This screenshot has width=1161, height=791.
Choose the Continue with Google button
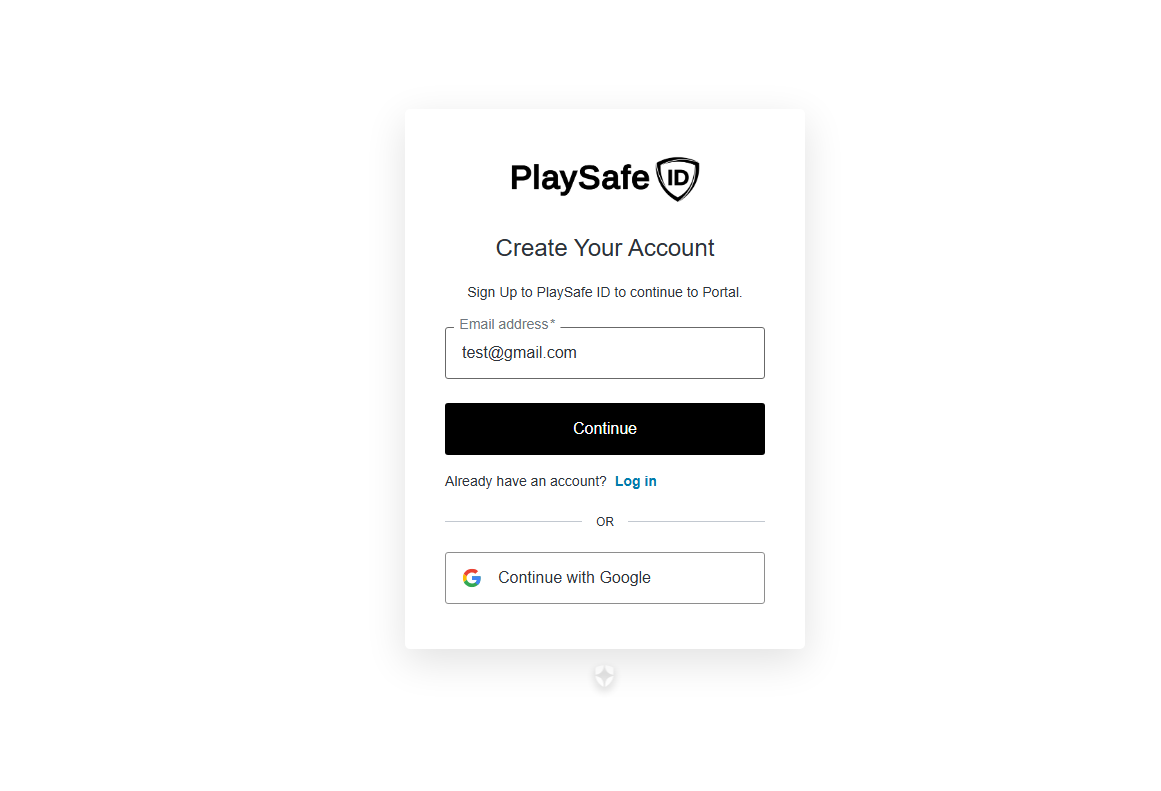(605, 578)
